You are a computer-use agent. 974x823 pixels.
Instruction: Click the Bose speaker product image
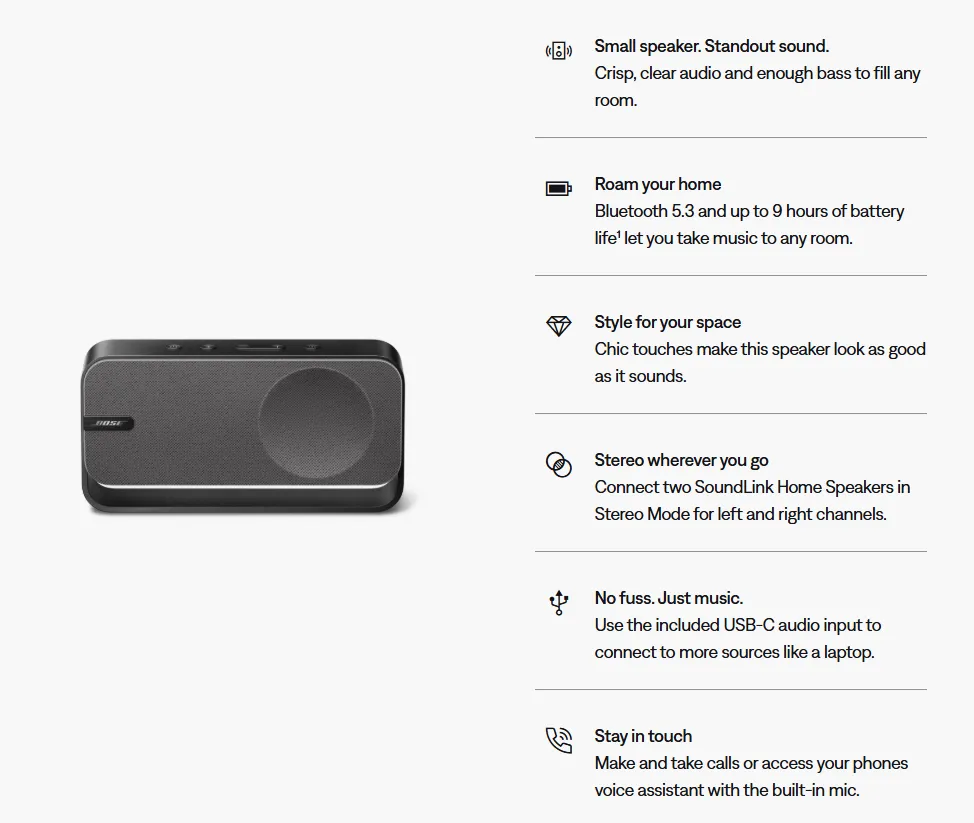(x=243, y=426)
